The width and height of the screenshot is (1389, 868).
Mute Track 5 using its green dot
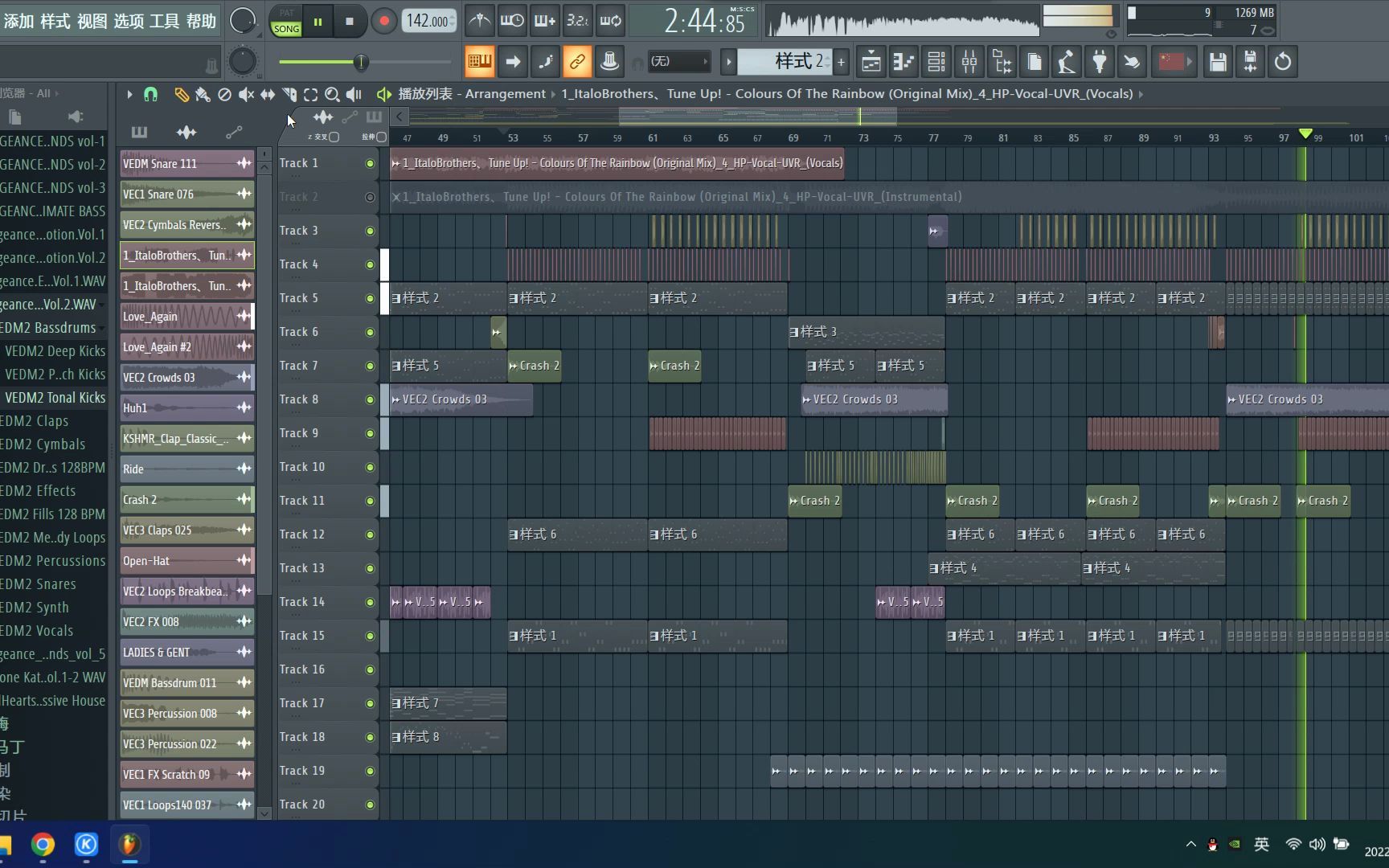(370, 298)
